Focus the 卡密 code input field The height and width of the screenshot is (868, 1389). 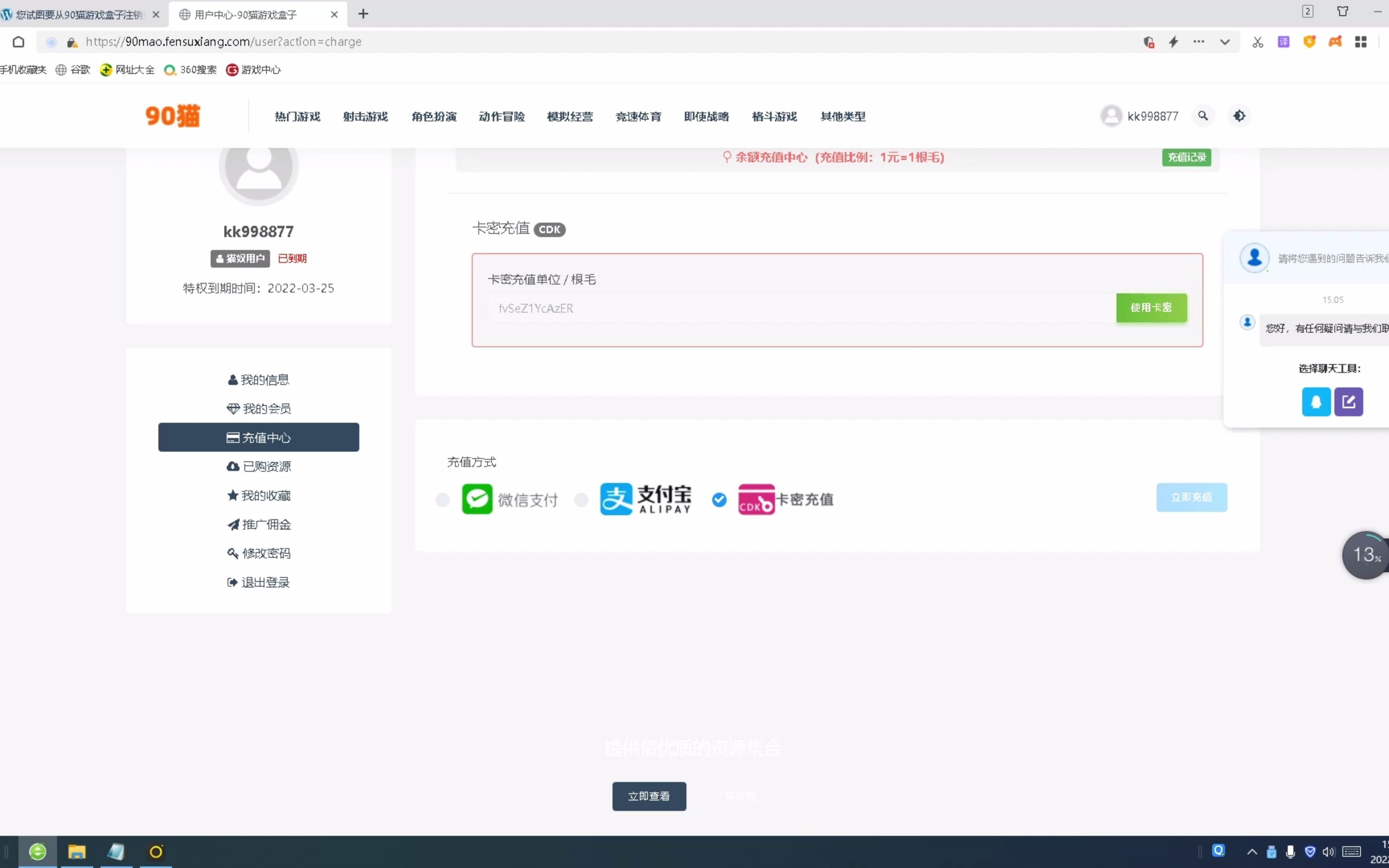(802, 308)
